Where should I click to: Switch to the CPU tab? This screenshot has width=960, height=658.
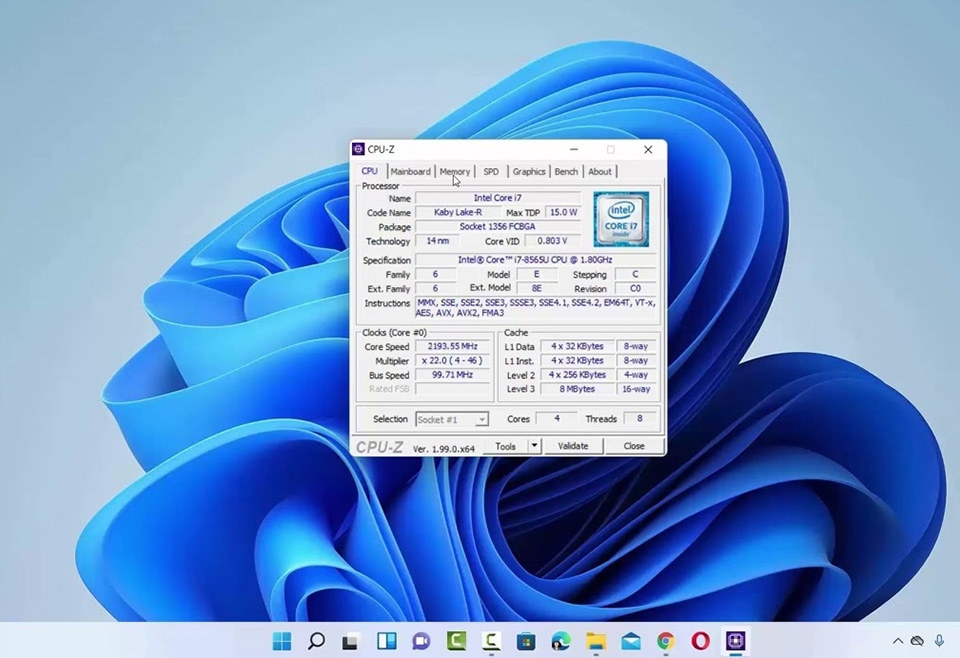[369, 171]
